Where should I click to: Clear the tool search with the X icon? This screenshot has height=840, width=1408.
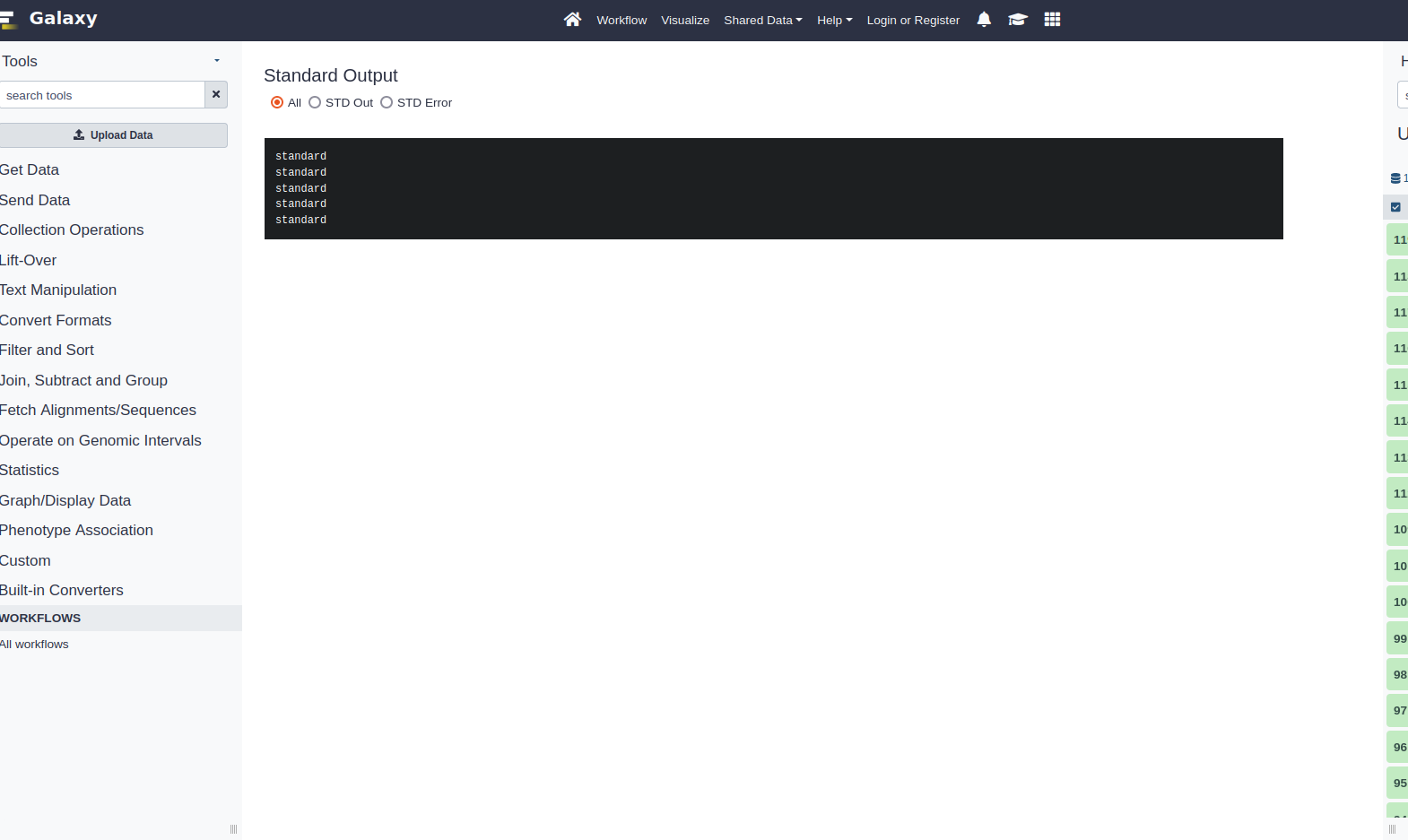[216, 95]
